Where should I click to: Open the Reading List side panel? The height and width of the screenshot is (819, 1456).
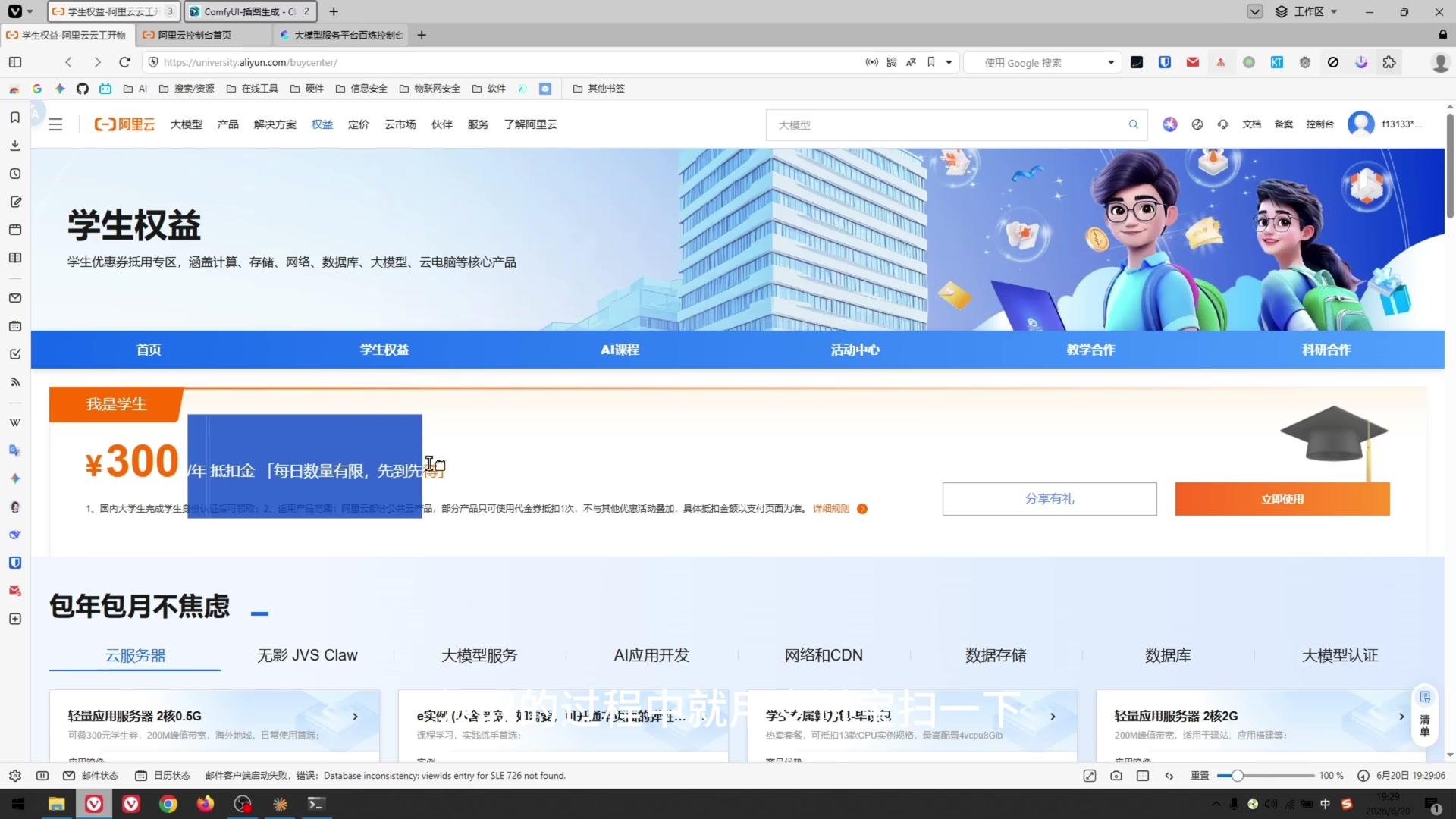14,258
